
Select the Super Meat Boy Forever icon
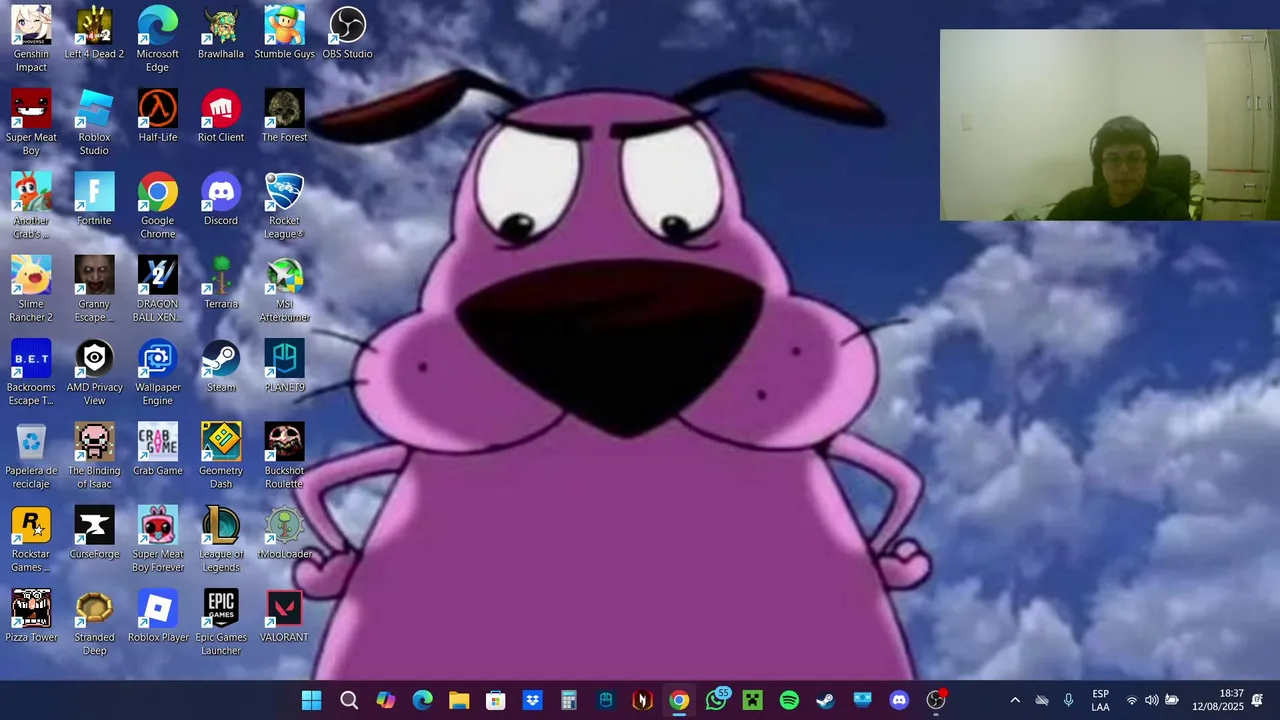point(157,540)
